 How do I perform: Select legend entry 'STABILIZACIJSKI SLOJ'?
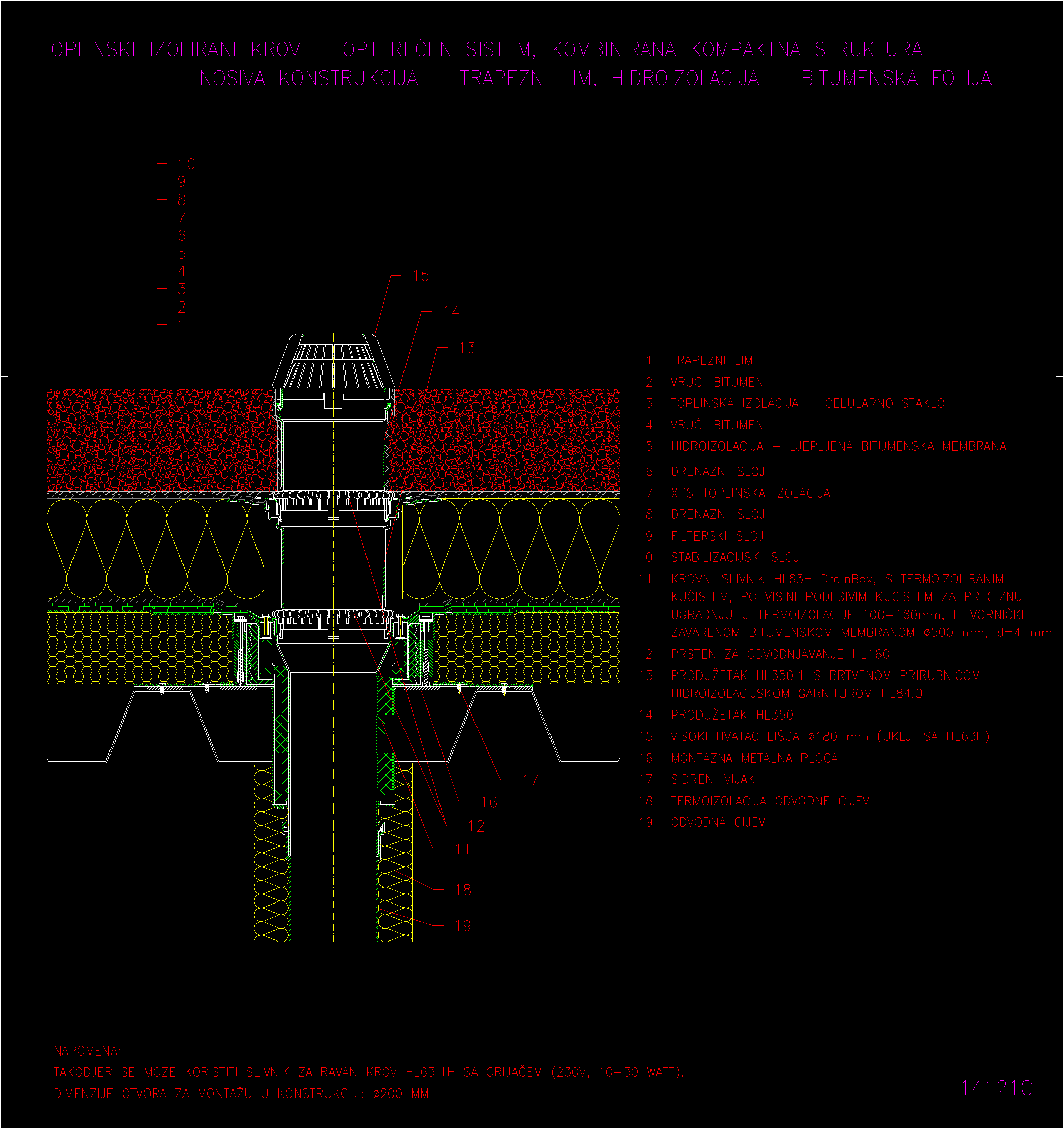[735, 558]
